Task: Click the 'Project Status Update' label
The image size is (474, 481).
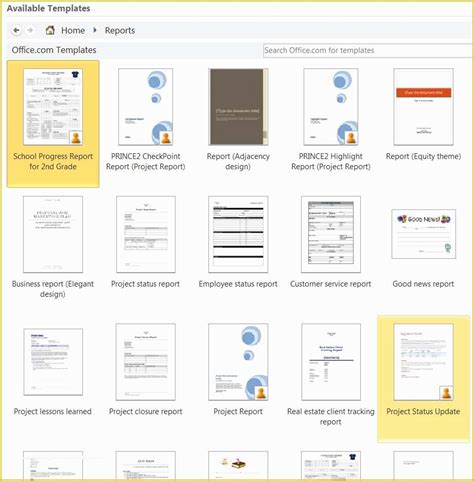Action: pyautogui.click(x=423, y=411)
